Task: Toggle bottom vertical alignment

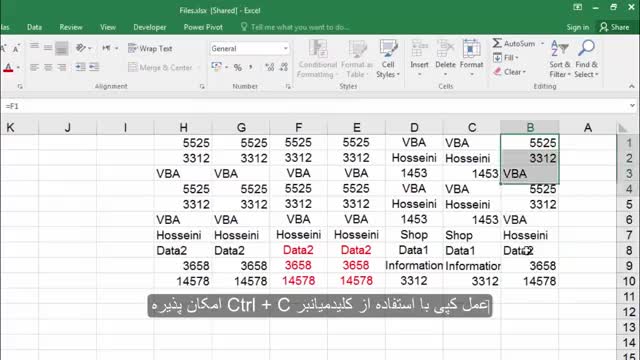Action: [x=62, y=48]
